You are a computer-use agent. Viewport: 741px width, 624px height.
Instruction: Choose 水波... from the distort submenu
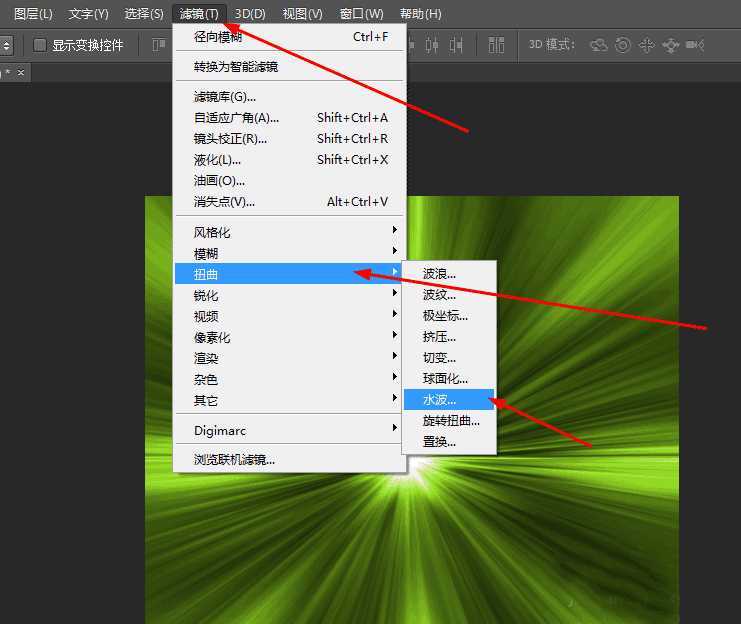(x=440, y=400)
